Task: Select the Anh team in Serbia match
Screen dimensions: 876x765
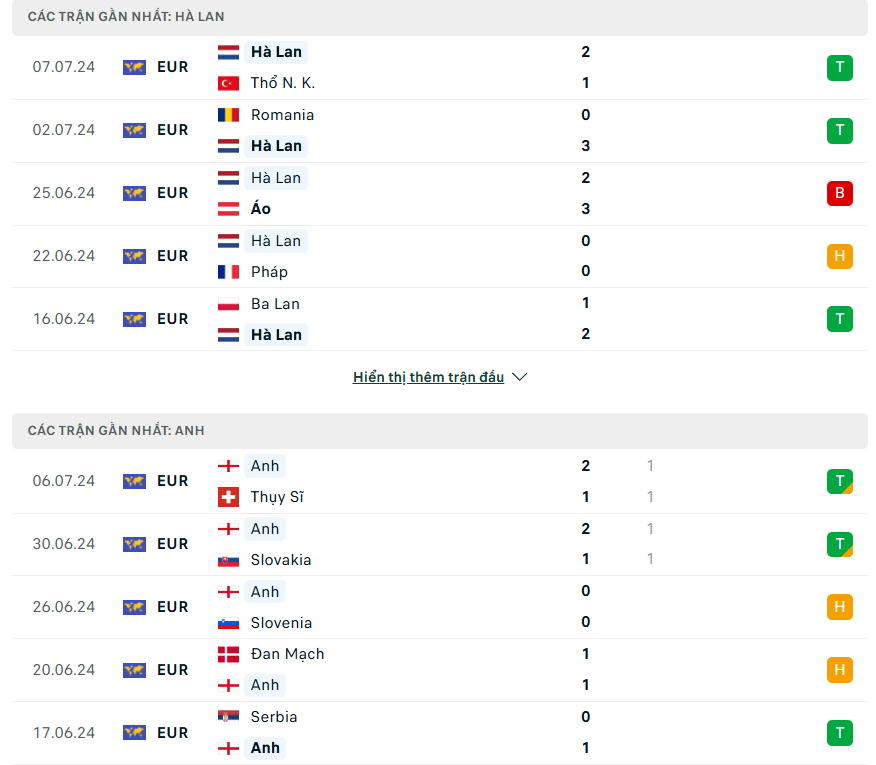Action: pos(265,748)
